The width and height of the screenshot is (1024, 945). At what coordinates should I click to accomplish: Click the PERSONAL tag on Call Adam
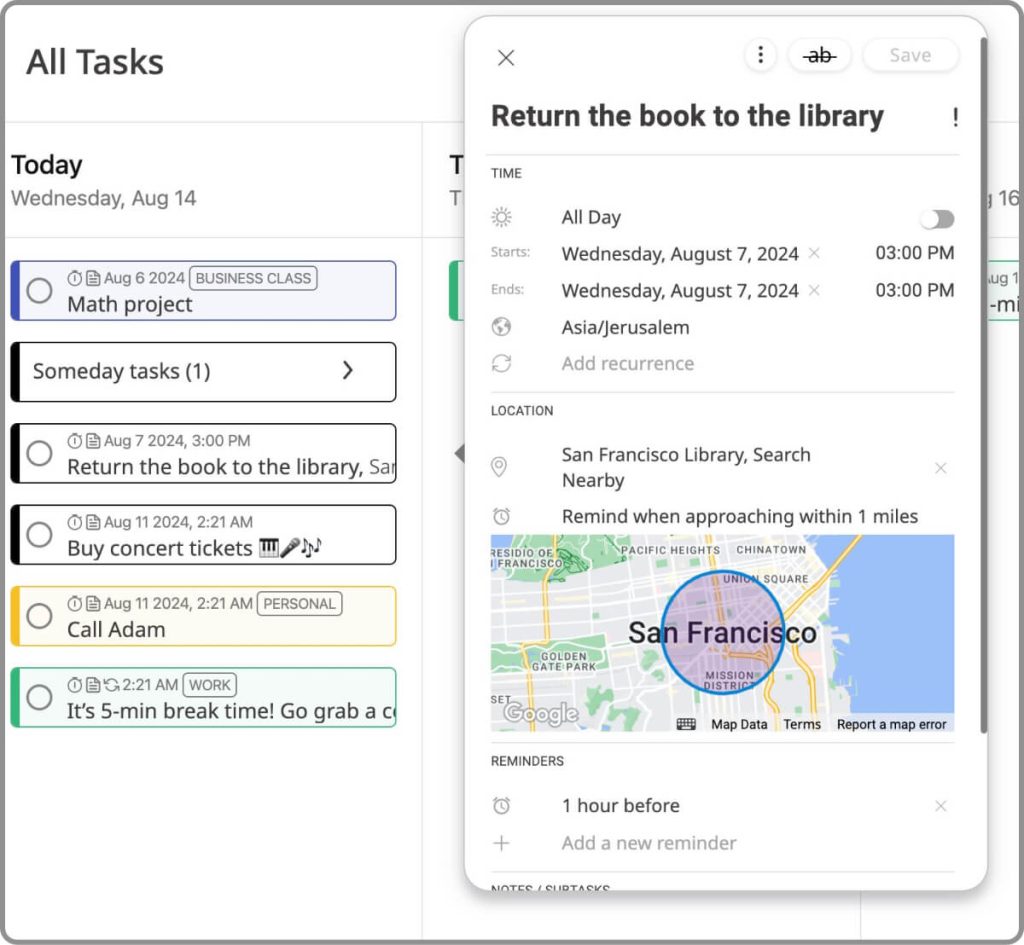click(x=299, y=604)
